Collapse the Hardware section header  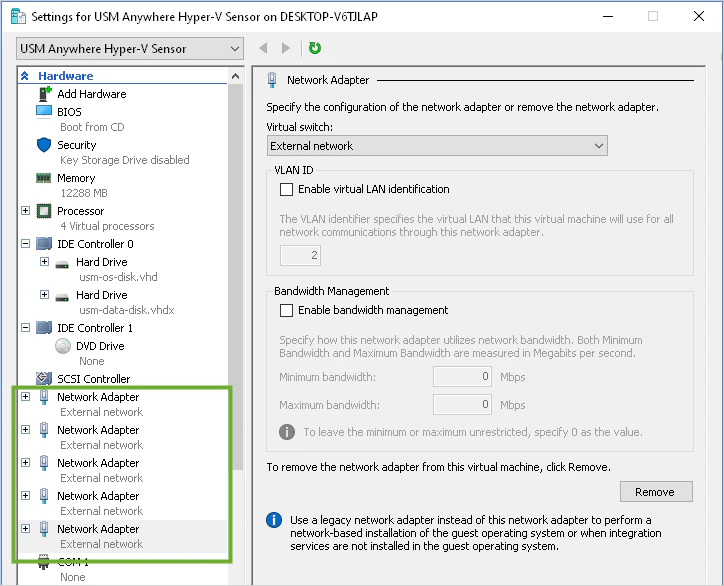25,76
